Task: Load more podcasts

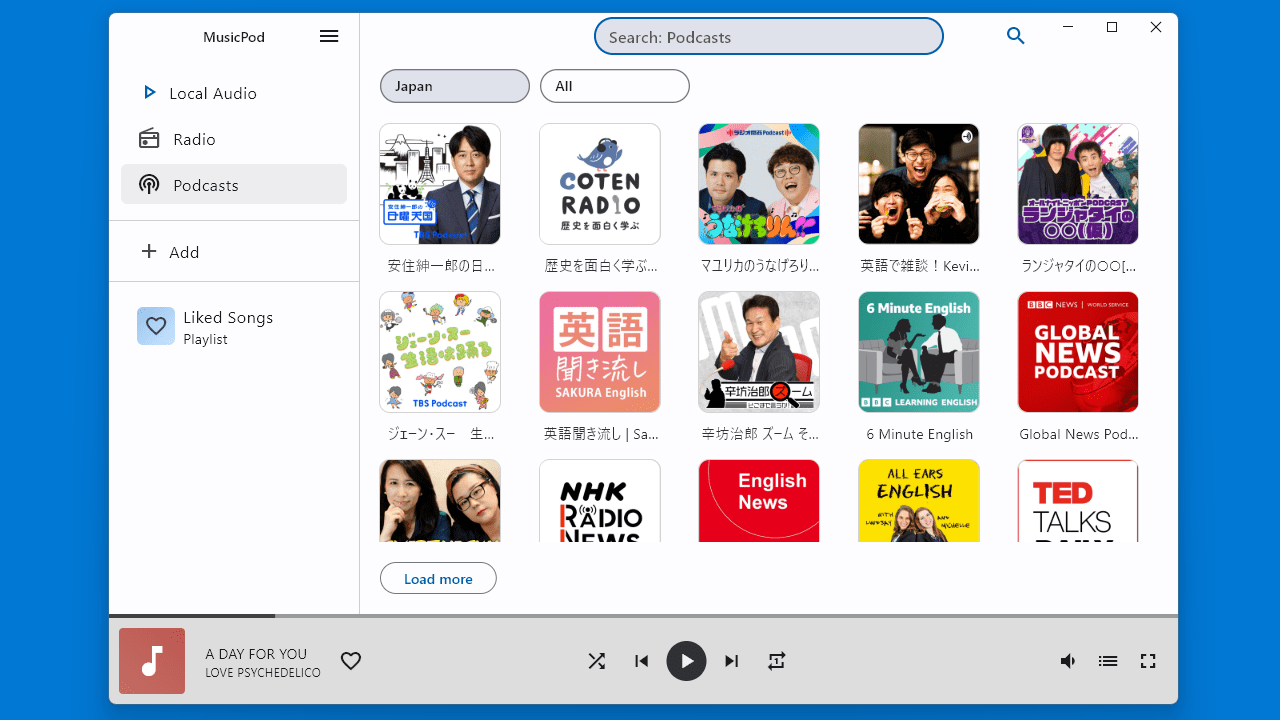Action: [x=438, y=579]
